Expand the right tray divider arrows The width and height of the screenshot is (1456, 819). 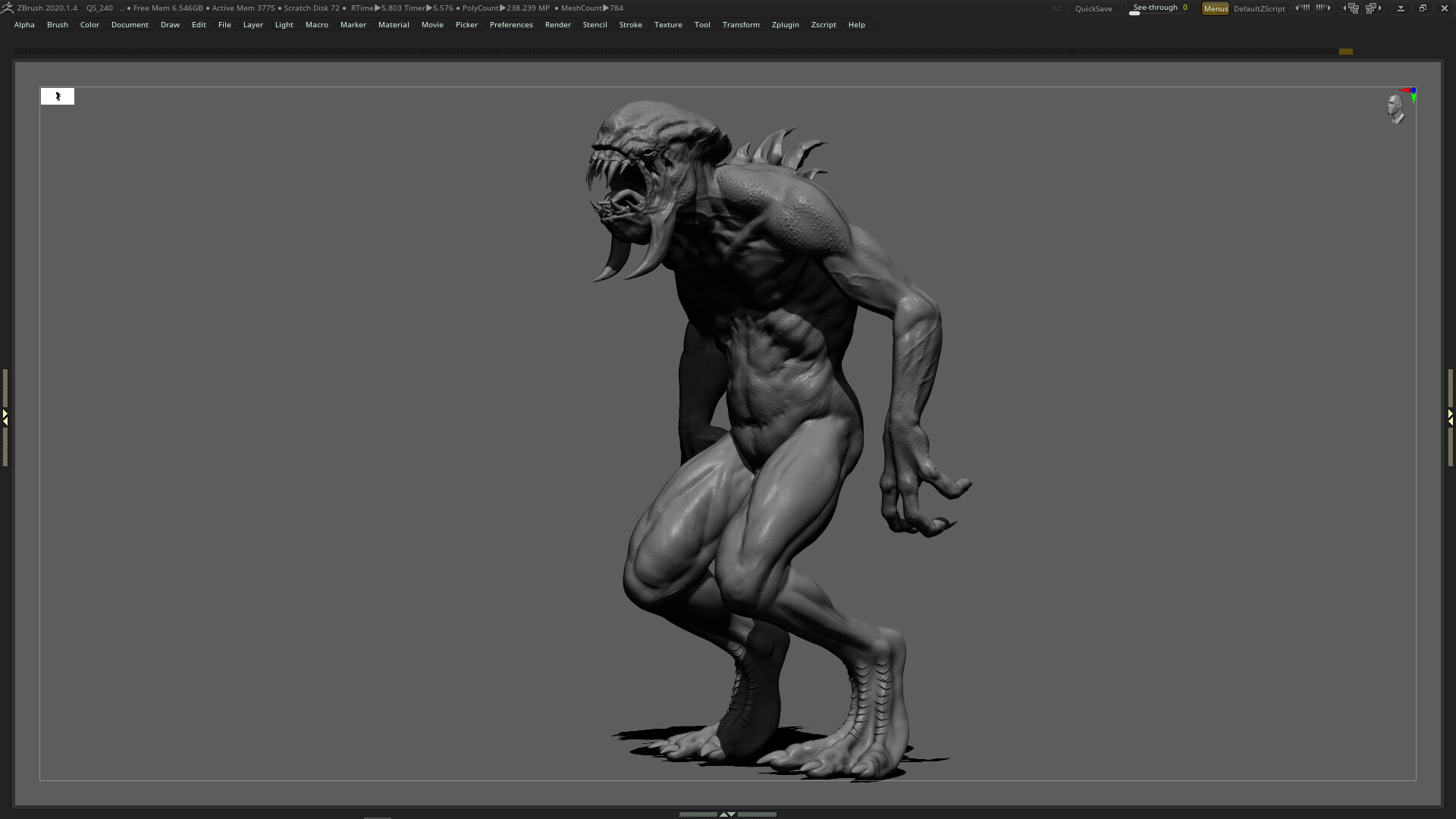[x=1451, y=417]
